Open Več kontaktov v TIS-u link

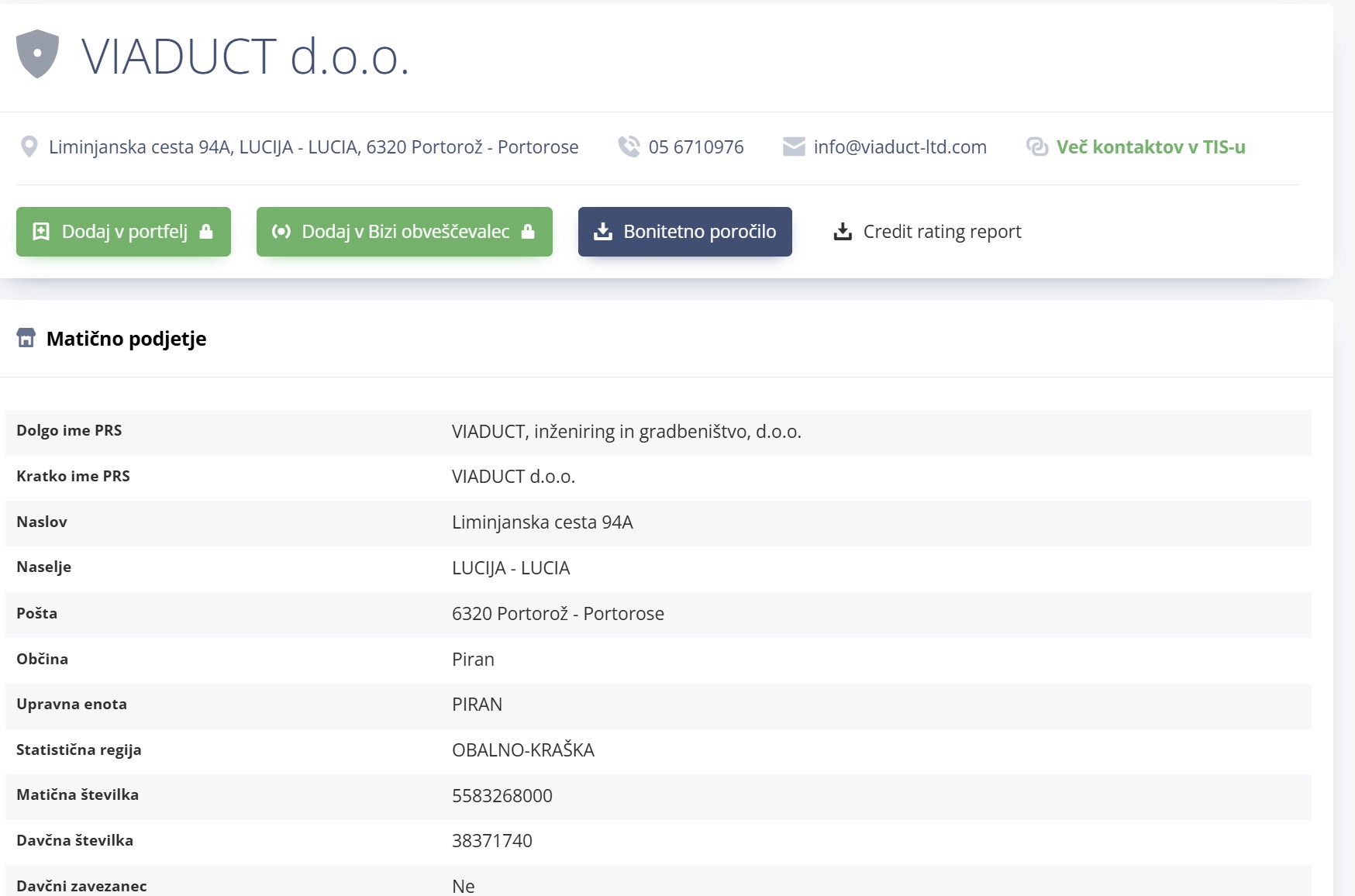pos(1150,146)
